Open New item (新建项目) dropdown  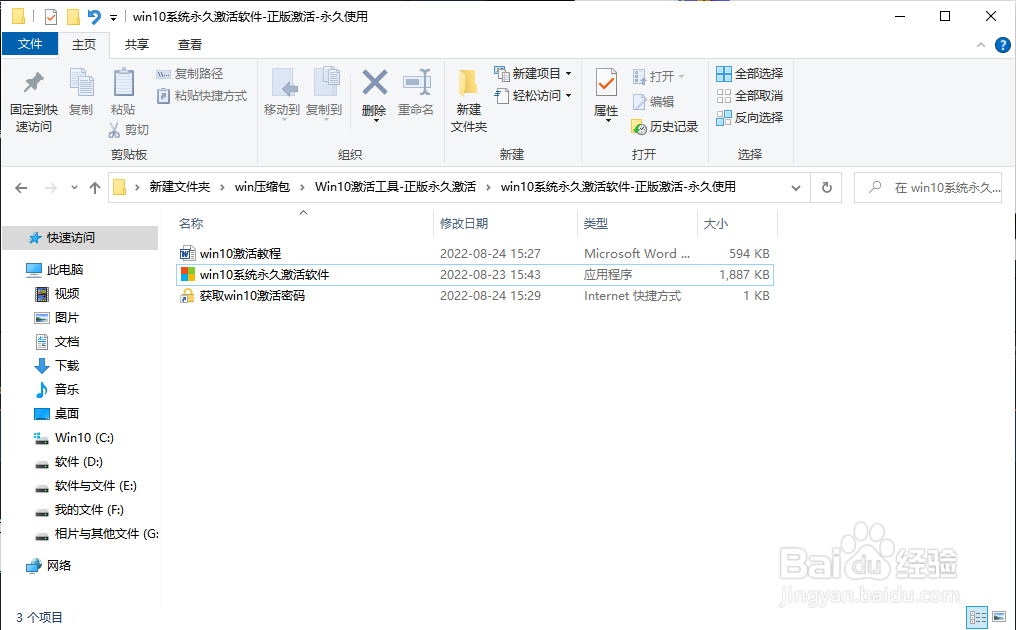coord(533,74)
